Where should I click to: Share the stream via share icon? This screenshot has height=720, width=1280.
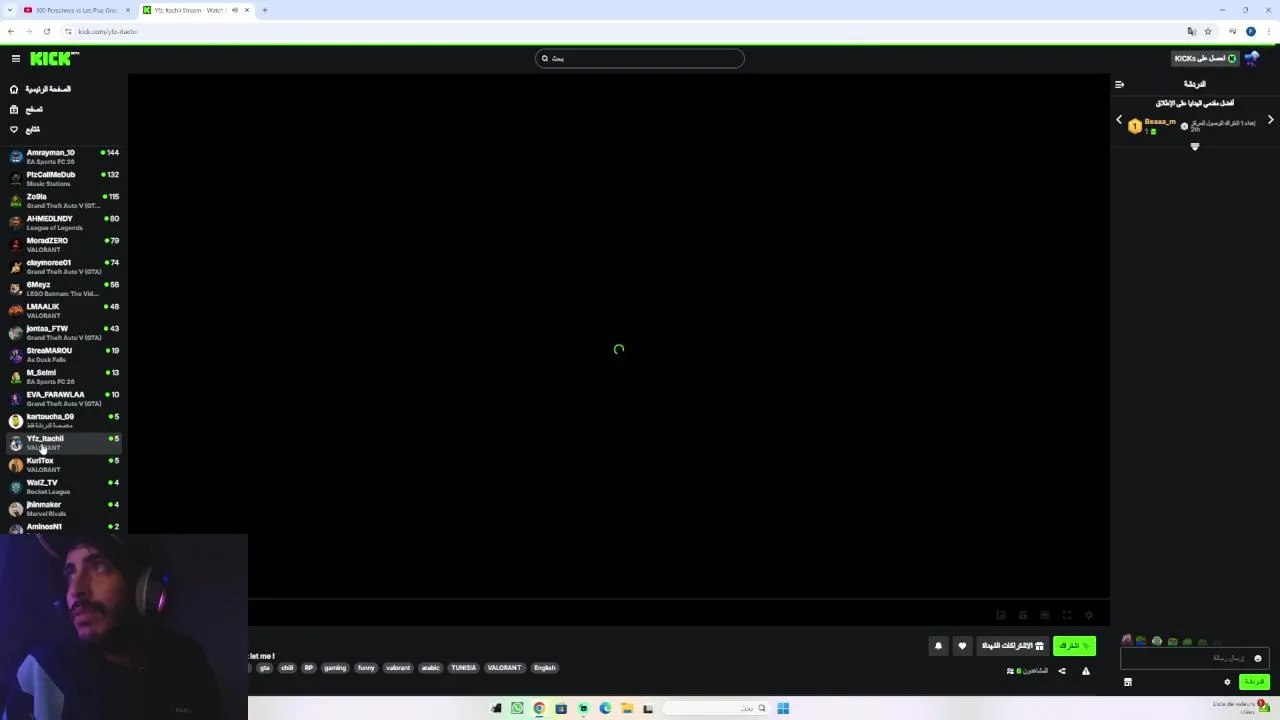click(x=1062, y=671)
